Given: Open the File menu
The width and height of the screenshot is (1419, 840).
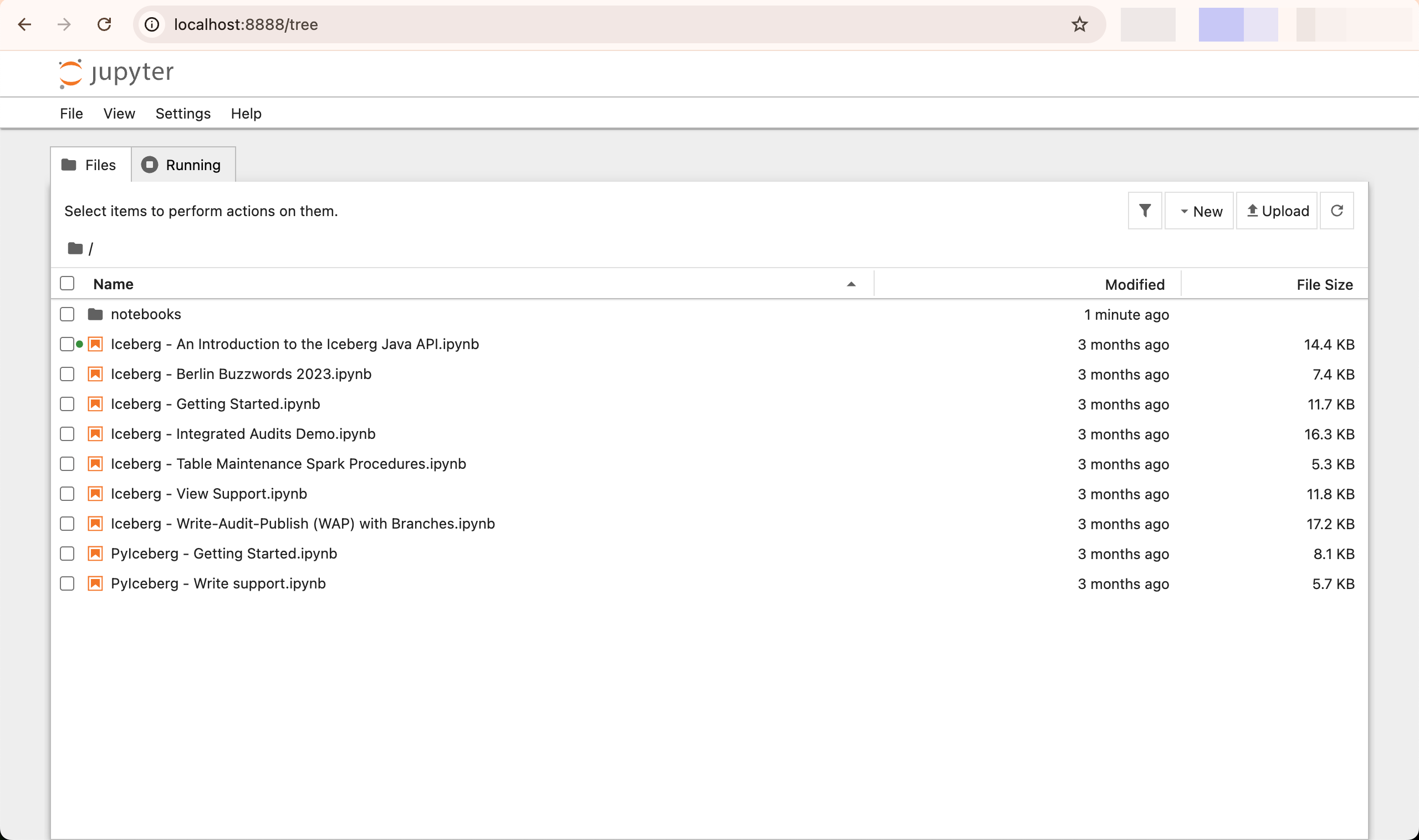Looking at the screenshot, I should click(x=72, y=114).
